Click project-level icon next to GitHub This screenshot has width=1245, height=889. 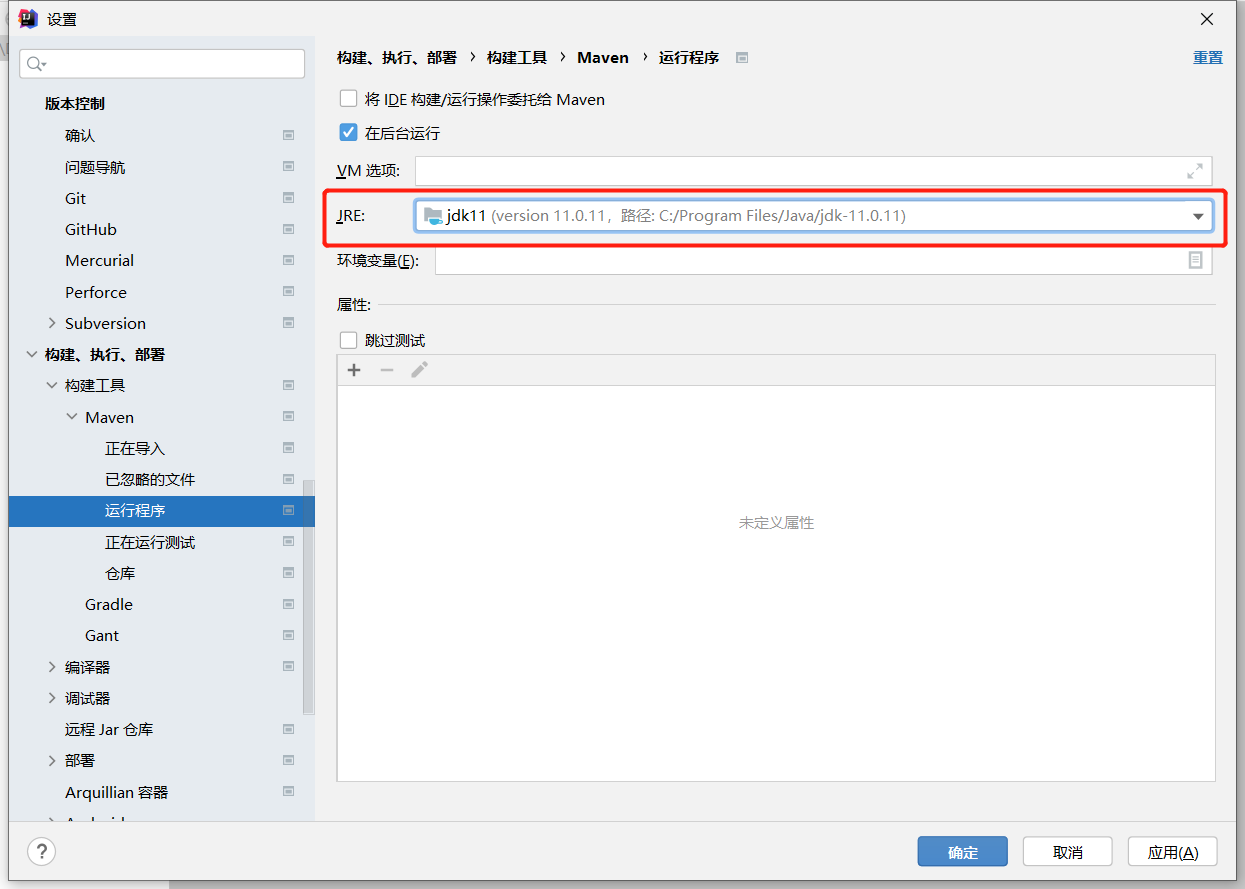(x=288, y=229)
